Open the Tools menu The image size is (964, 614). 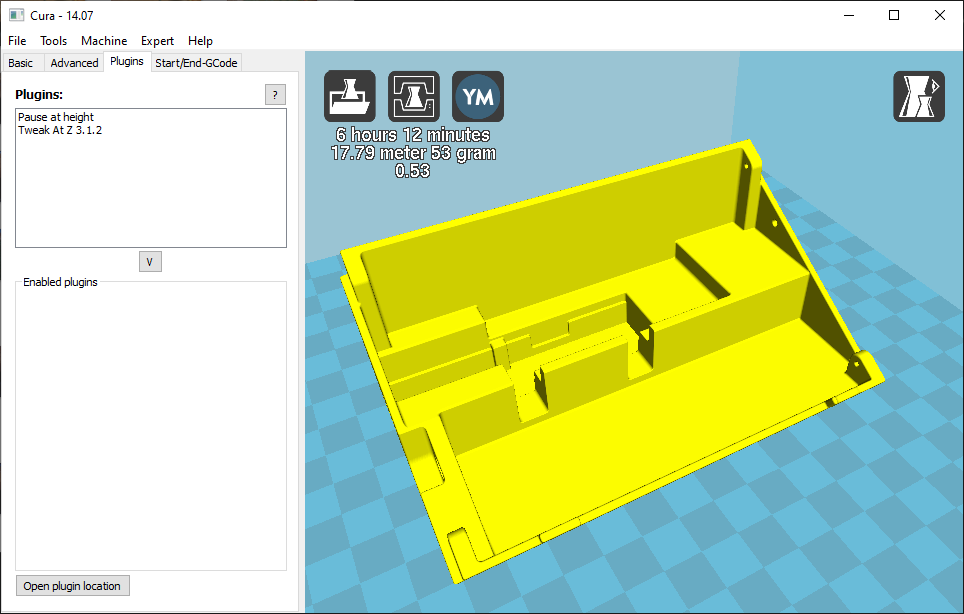53,41
